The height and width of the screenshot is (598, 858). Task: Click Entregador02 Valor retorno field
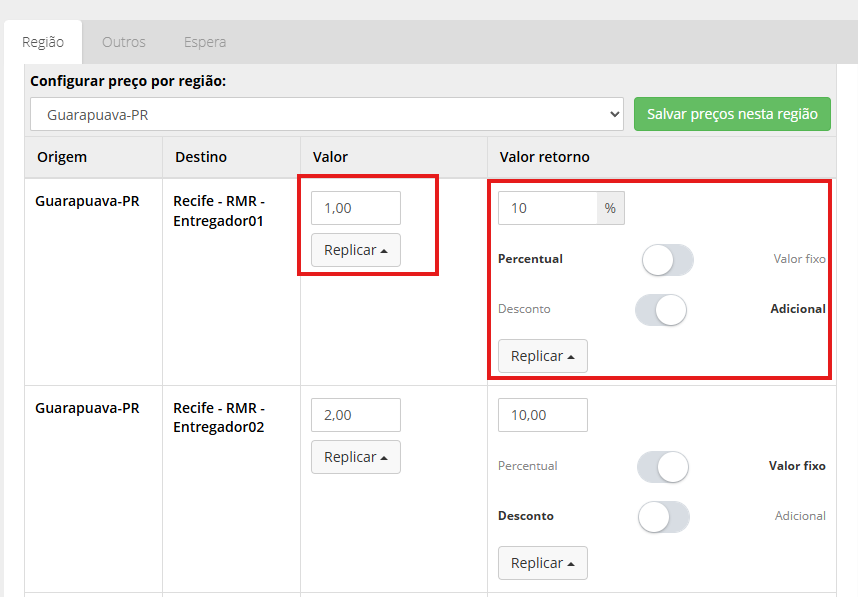point(542,415)
